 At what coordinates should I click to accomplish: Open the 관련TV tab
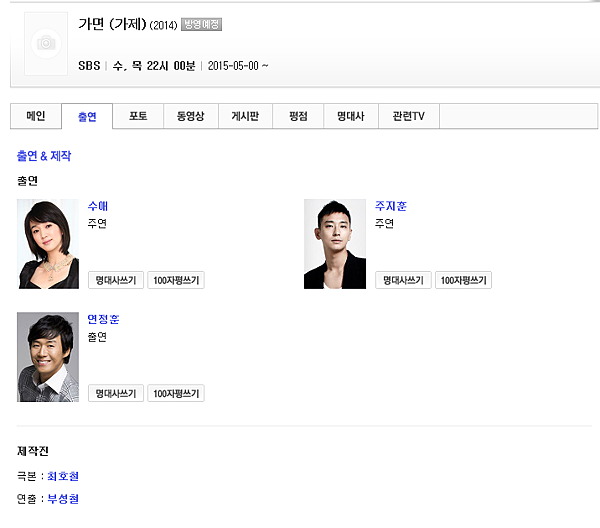click(409, 116)
